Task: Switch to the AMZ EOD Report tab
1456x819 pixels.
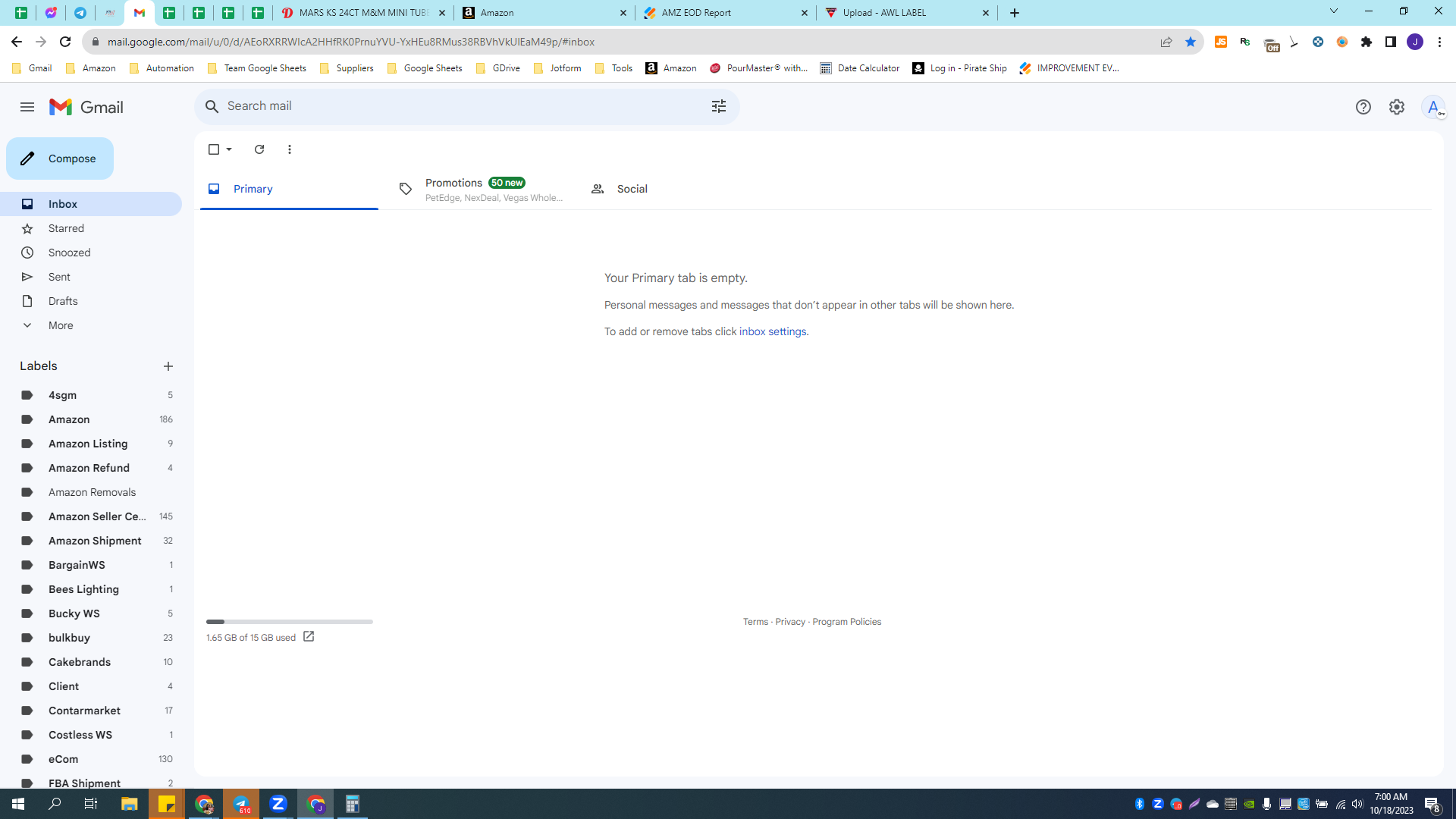Action: click(x=726, y=13)
